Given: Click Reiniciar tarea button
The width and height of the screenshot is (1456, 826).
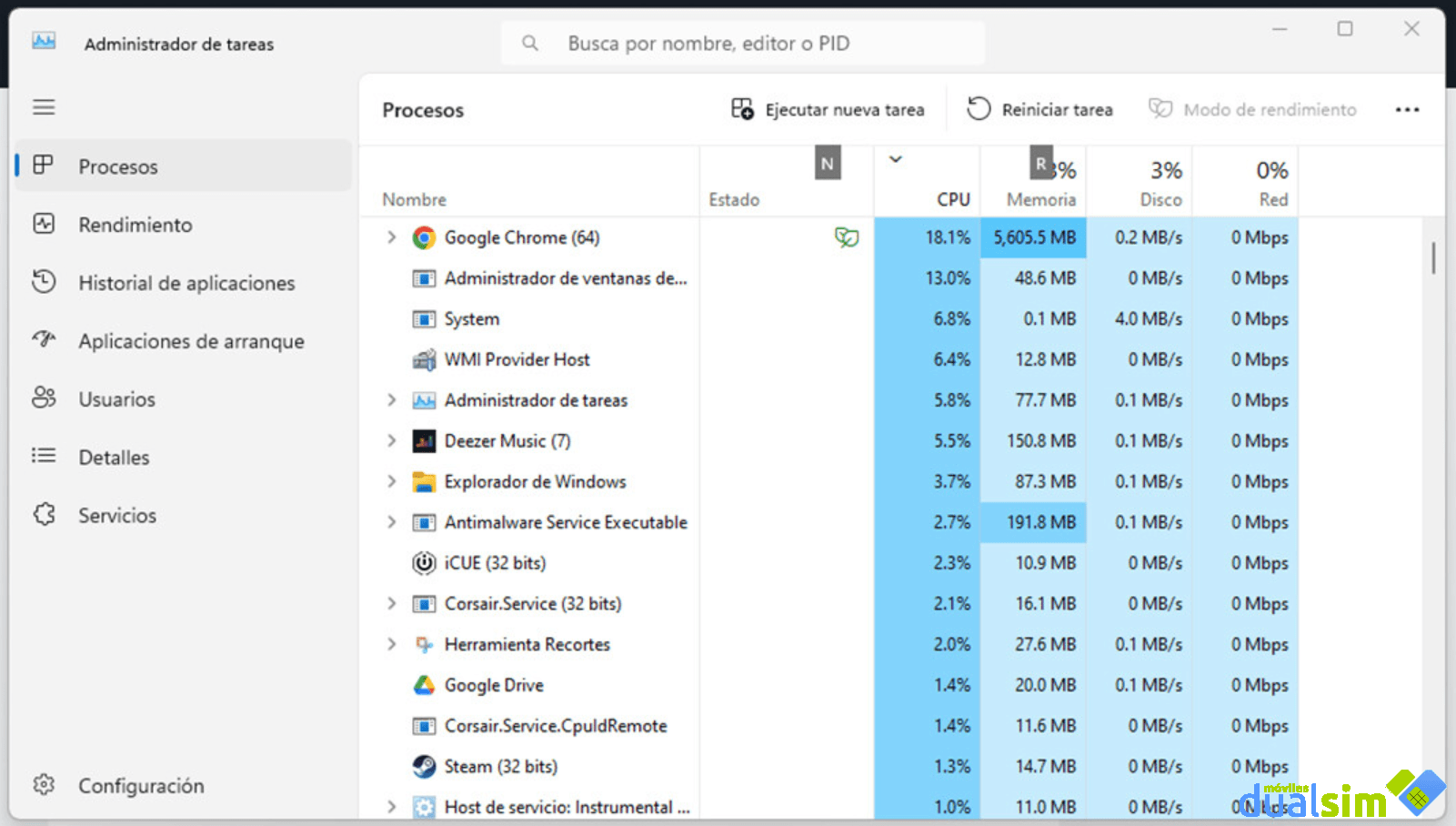Looking at the screenshot, I should point(1039,109).
